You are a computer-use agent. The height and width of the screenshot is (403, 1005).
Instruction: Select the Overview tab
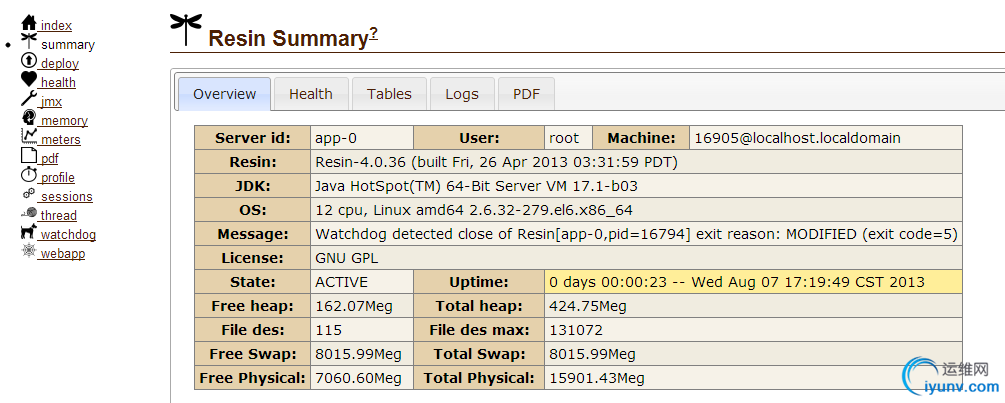[x=225, y=94]
